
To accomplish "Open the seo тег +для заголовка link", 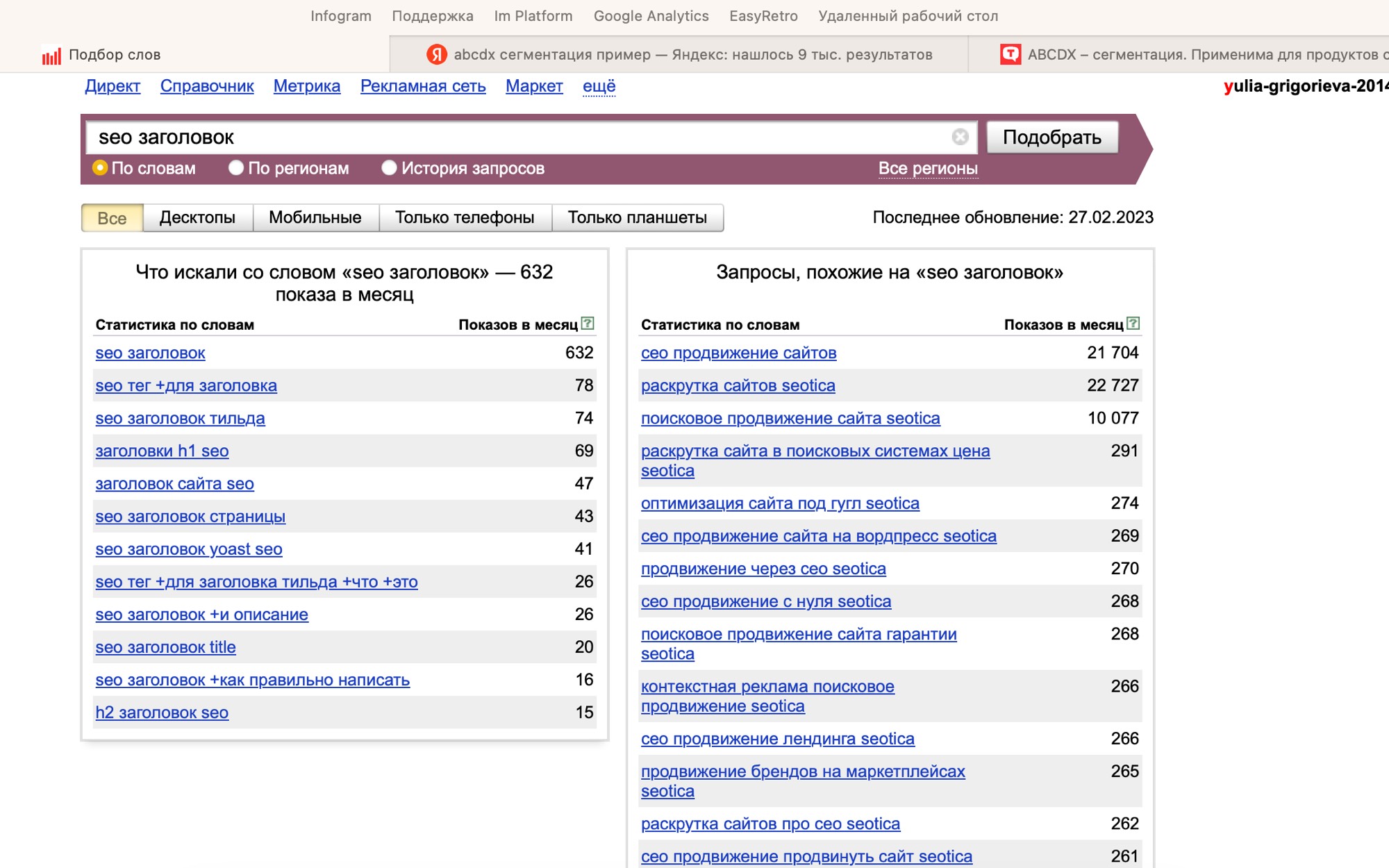I will click(186, 385).
